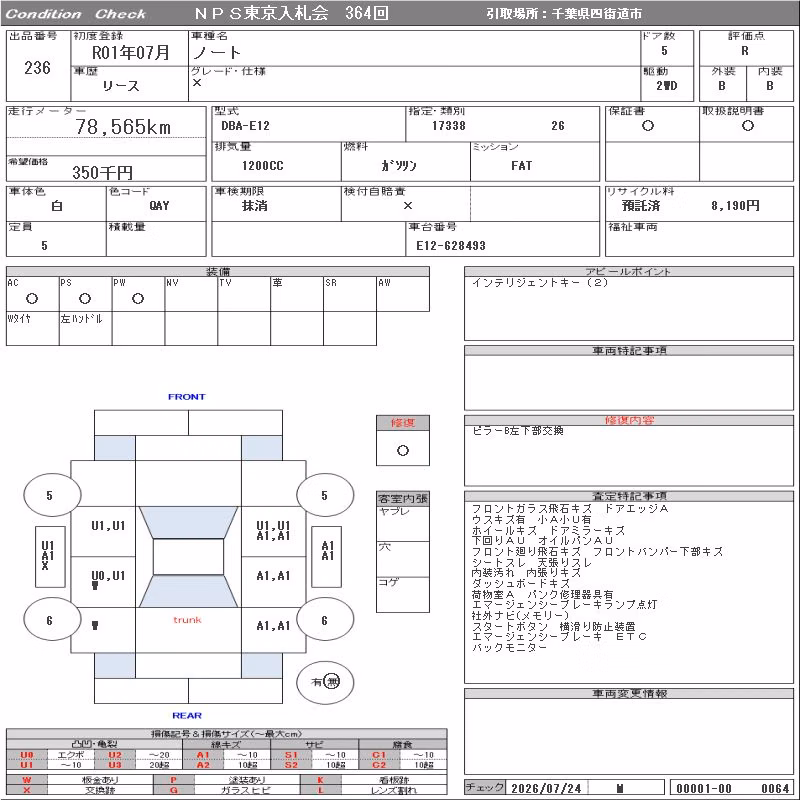Select the U1,U1 A1,A1 panel mark
800x800 pixels.
tap(273, 531)
